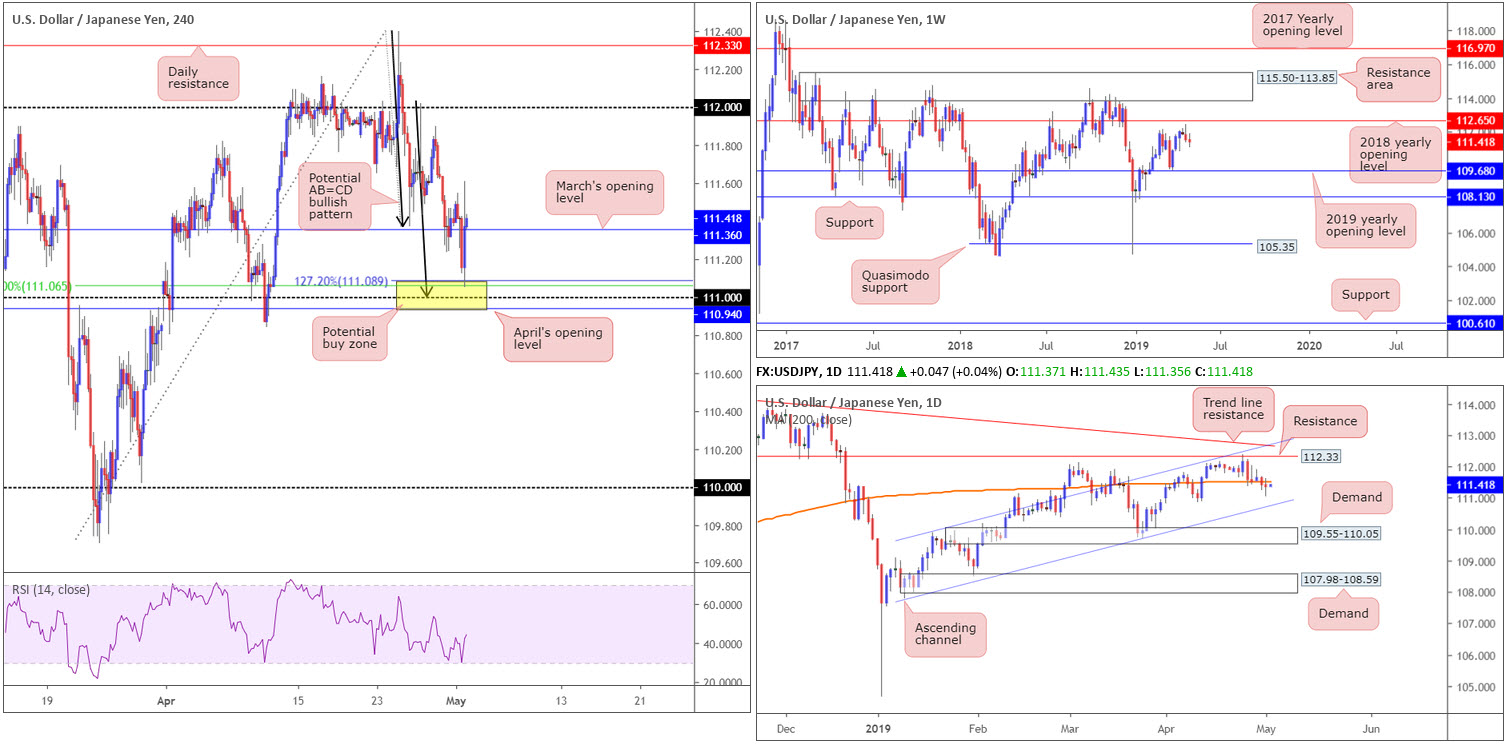This screenshot has height=744, width=1508.
Task: Click the red 116.970 price label
Action: 1474,47
